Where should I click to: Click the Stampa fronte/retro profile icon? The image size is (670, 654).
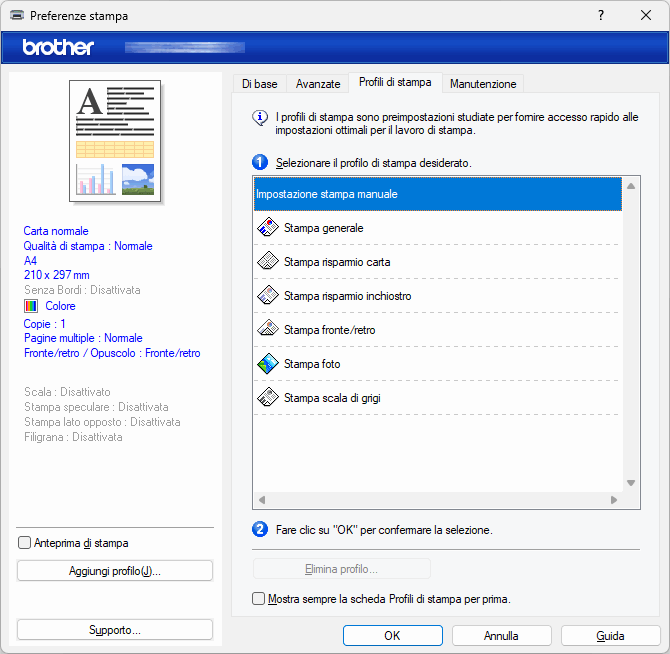coord(267,330)
